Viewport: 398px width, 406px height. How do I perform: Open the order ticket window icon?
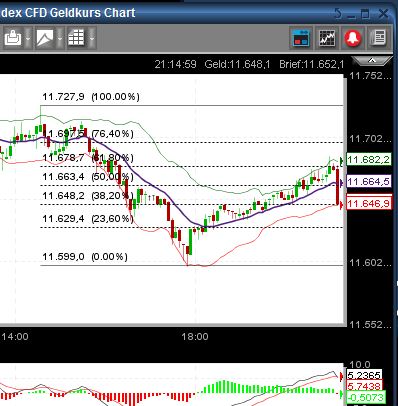click(x=301, y=38)
